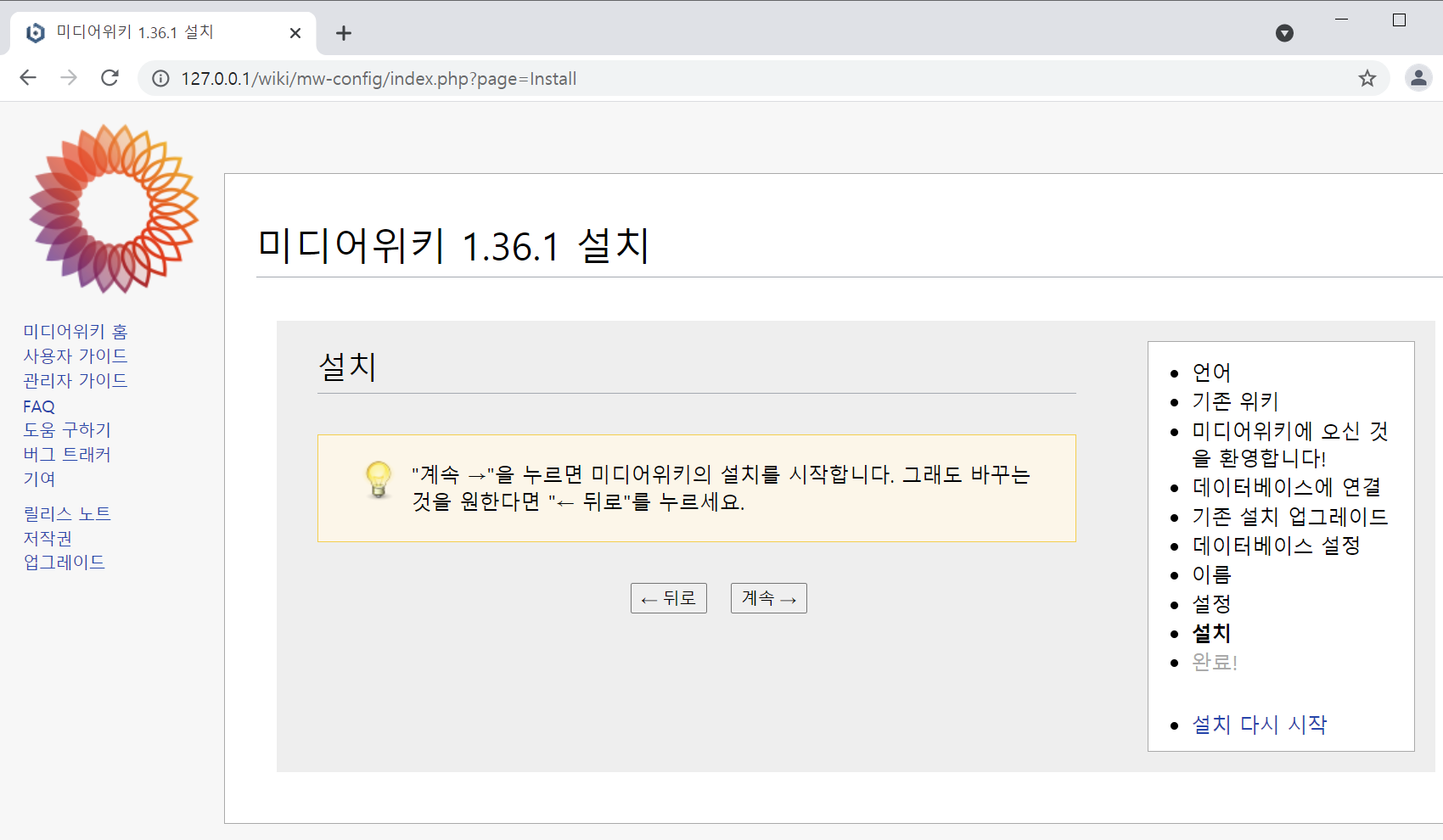The height and width of the screenshot is (840, 1443).
Task: Close the 미디어위키 1.36.1 설치 tab
Action: coord(295,33)
